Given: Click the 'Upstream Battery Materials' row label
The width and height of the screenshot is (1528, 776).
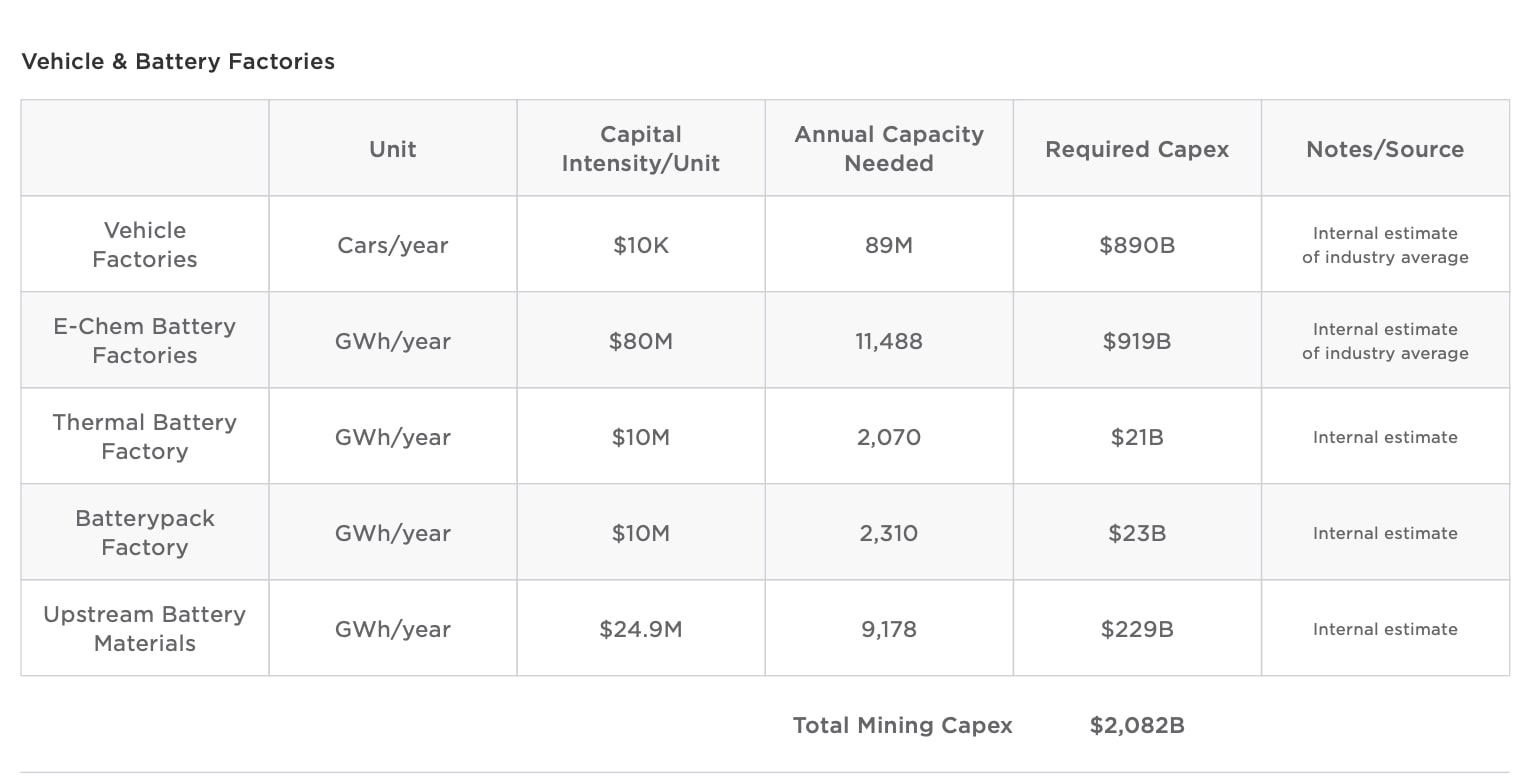Looking at the screenshot, I should tap(145, 629).
